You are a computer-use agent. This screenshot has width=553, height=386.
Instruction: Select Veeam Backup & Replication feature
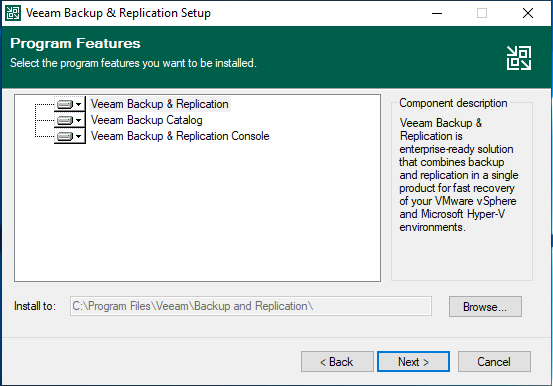point(159,104)
